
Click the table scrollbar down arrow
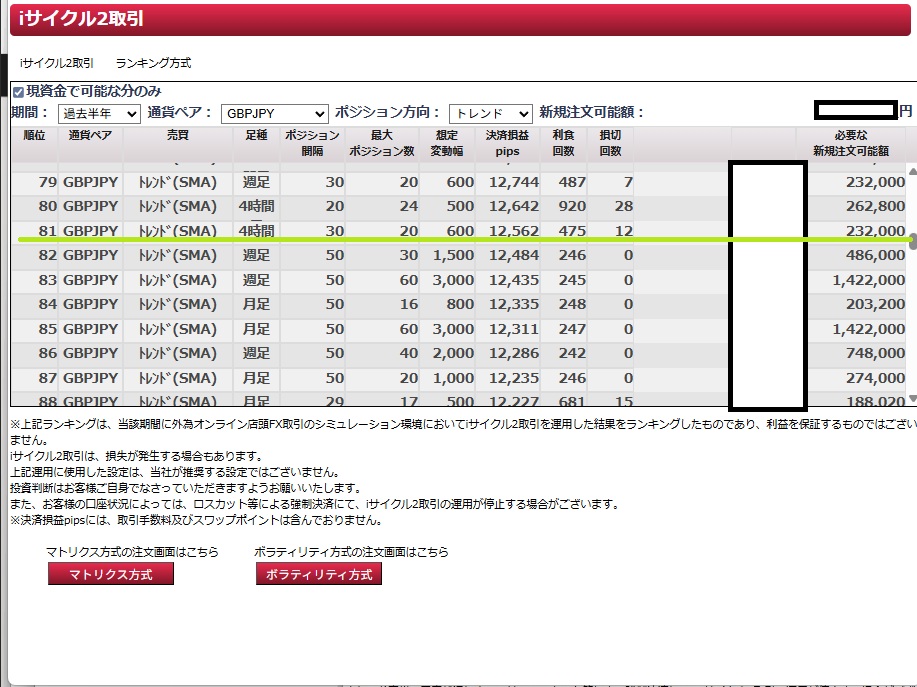pyautogui.click(x=911, y=398)
